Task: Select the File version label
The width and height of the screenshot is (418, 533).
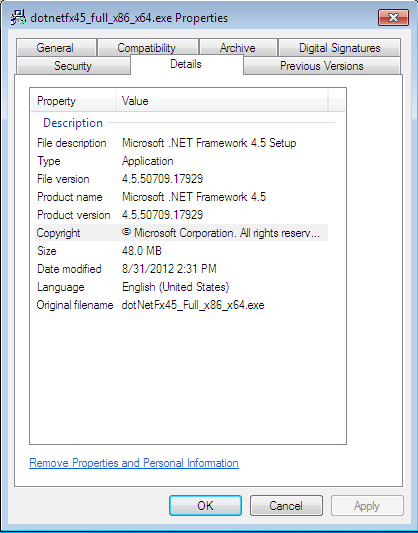Action: pos(63,179)
